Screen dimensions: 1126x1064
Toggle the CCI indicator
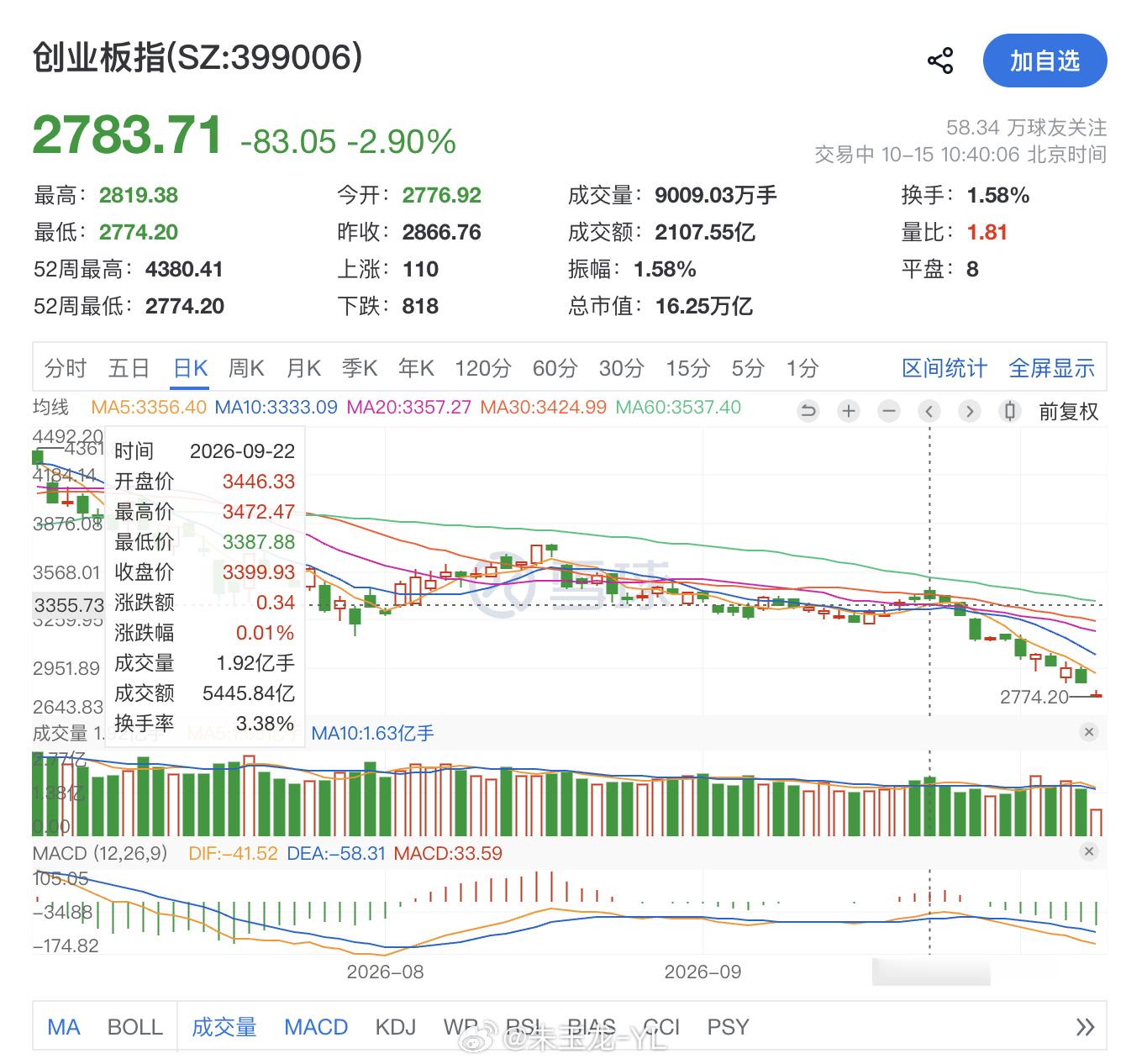661,1027
